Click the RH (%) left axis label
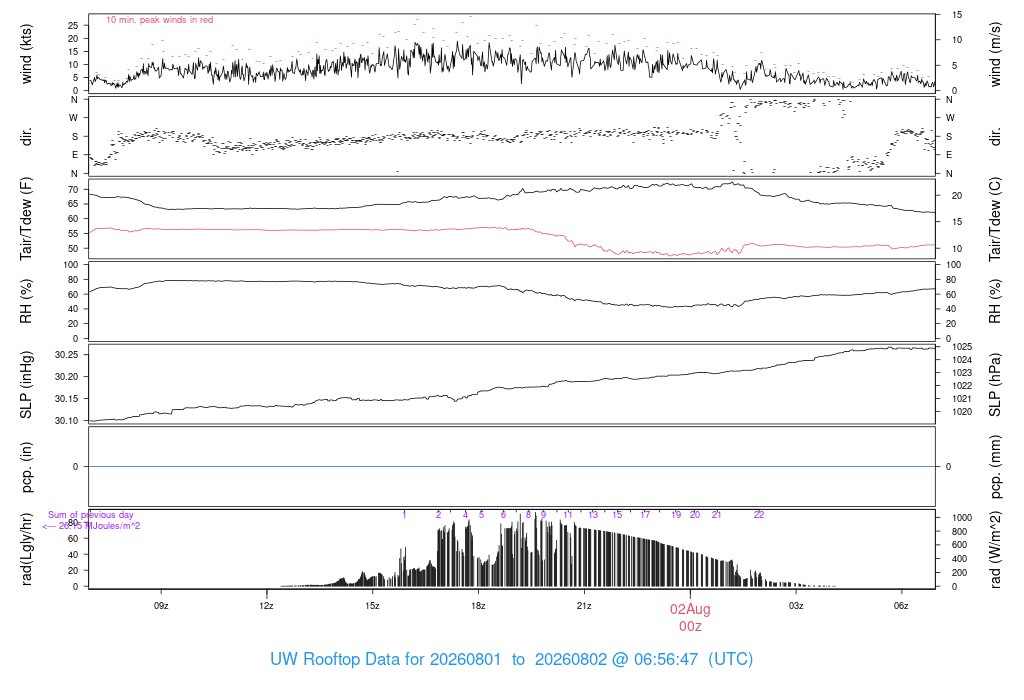The image size is (1024, 700). (26, 301)
